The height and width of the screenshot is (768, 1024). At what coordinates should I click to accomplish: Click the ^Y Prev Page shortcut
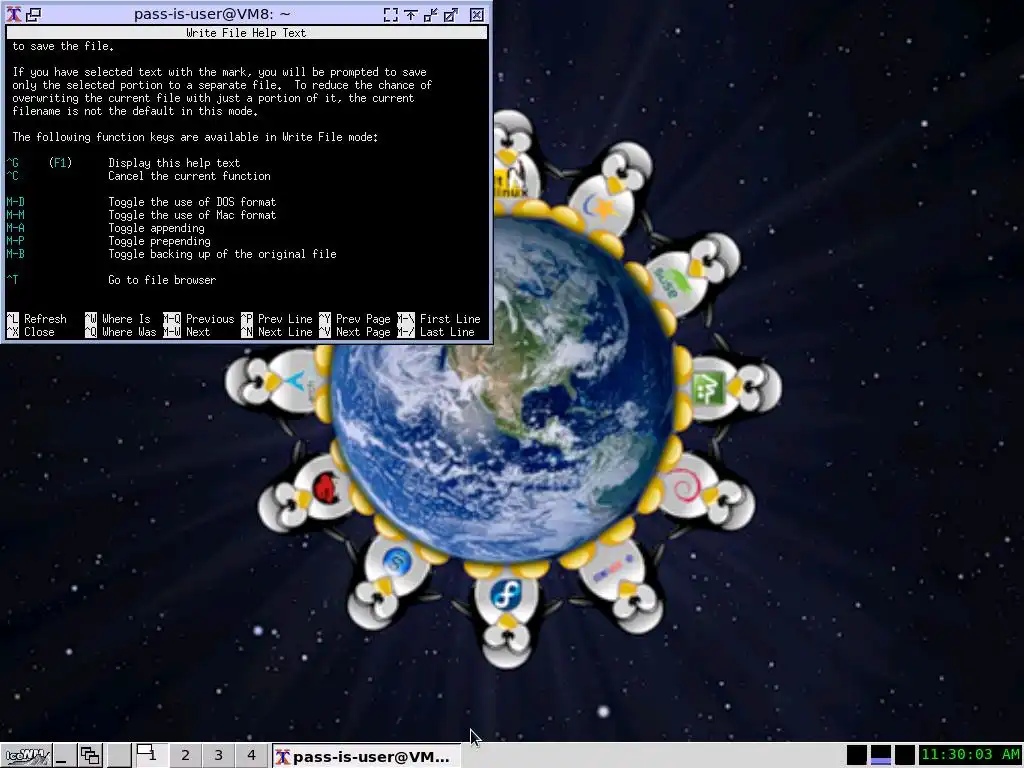point(355,319)
